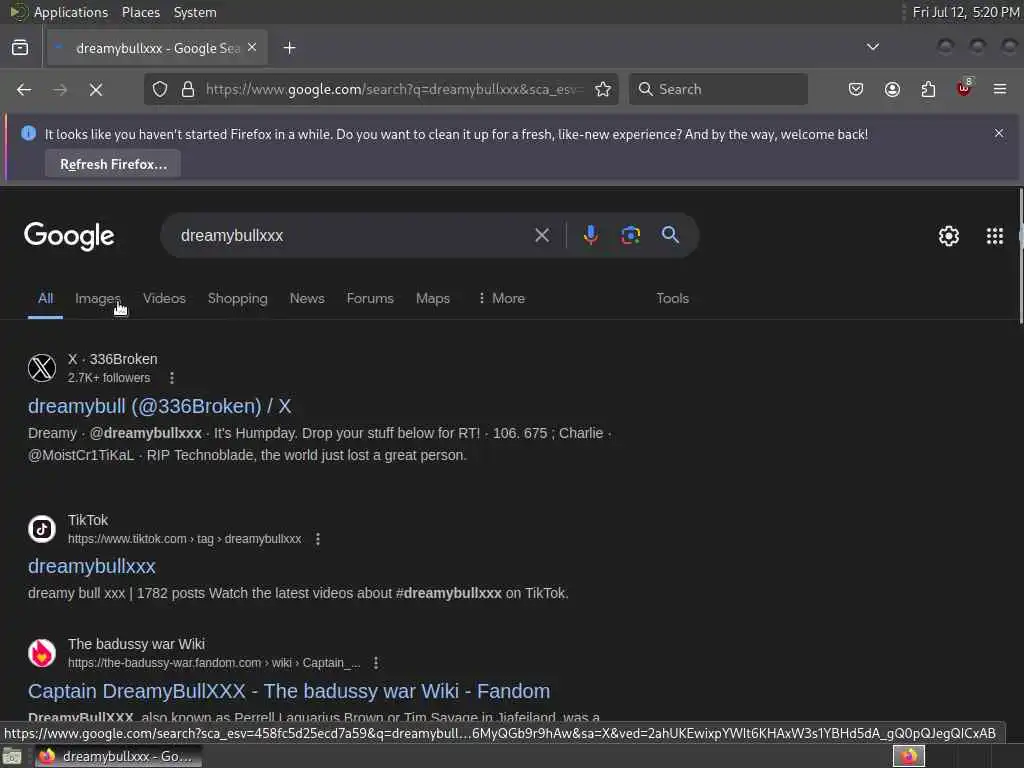Click the X · 336Broken source label
1024x768 pixels.
[x=112, y=359]
